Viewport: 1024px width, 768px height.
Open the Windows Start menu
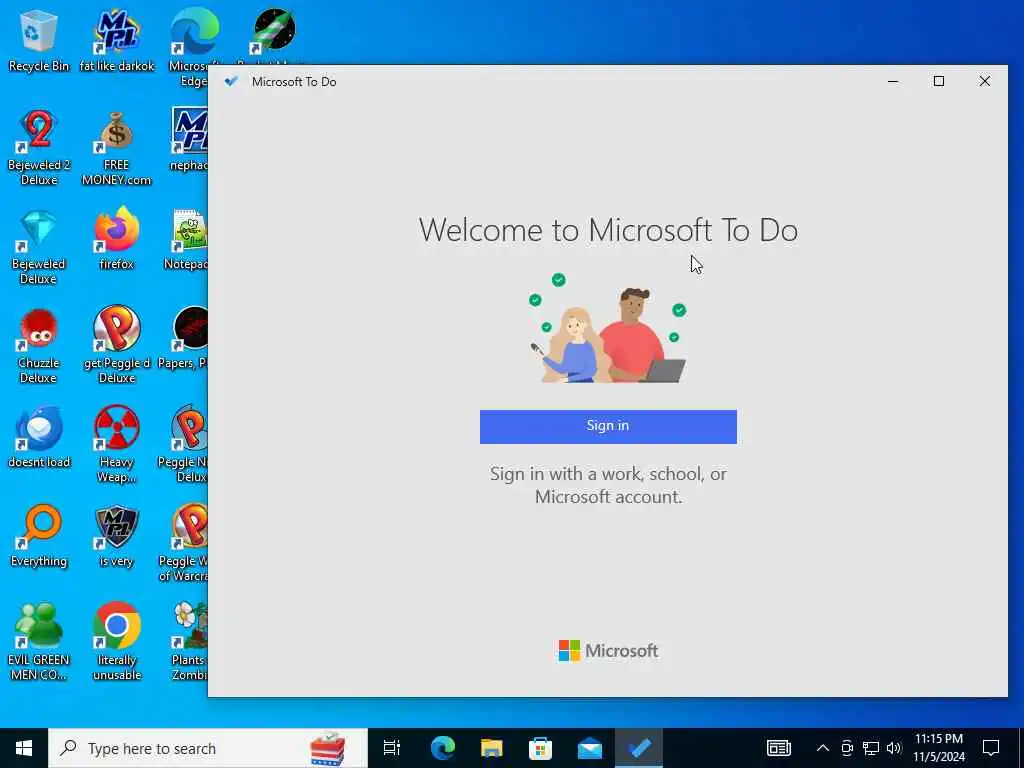24,748
